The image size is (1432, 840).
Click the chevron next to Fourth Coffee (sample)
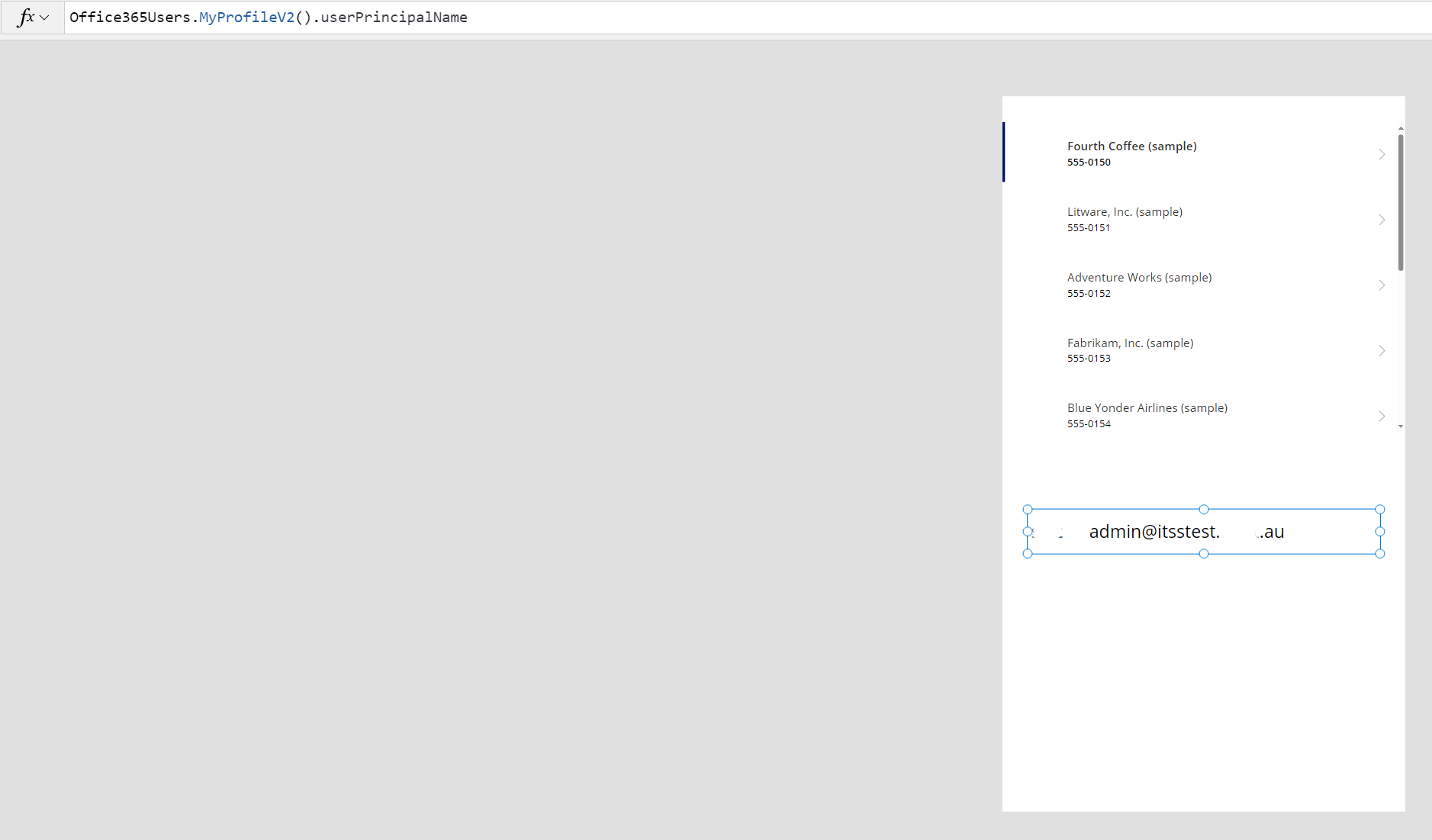(1382, 154)
